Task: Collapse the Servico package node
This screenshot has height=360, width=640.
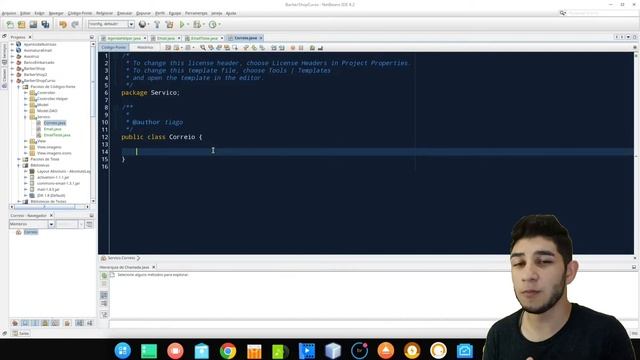Action: [25, 117]
